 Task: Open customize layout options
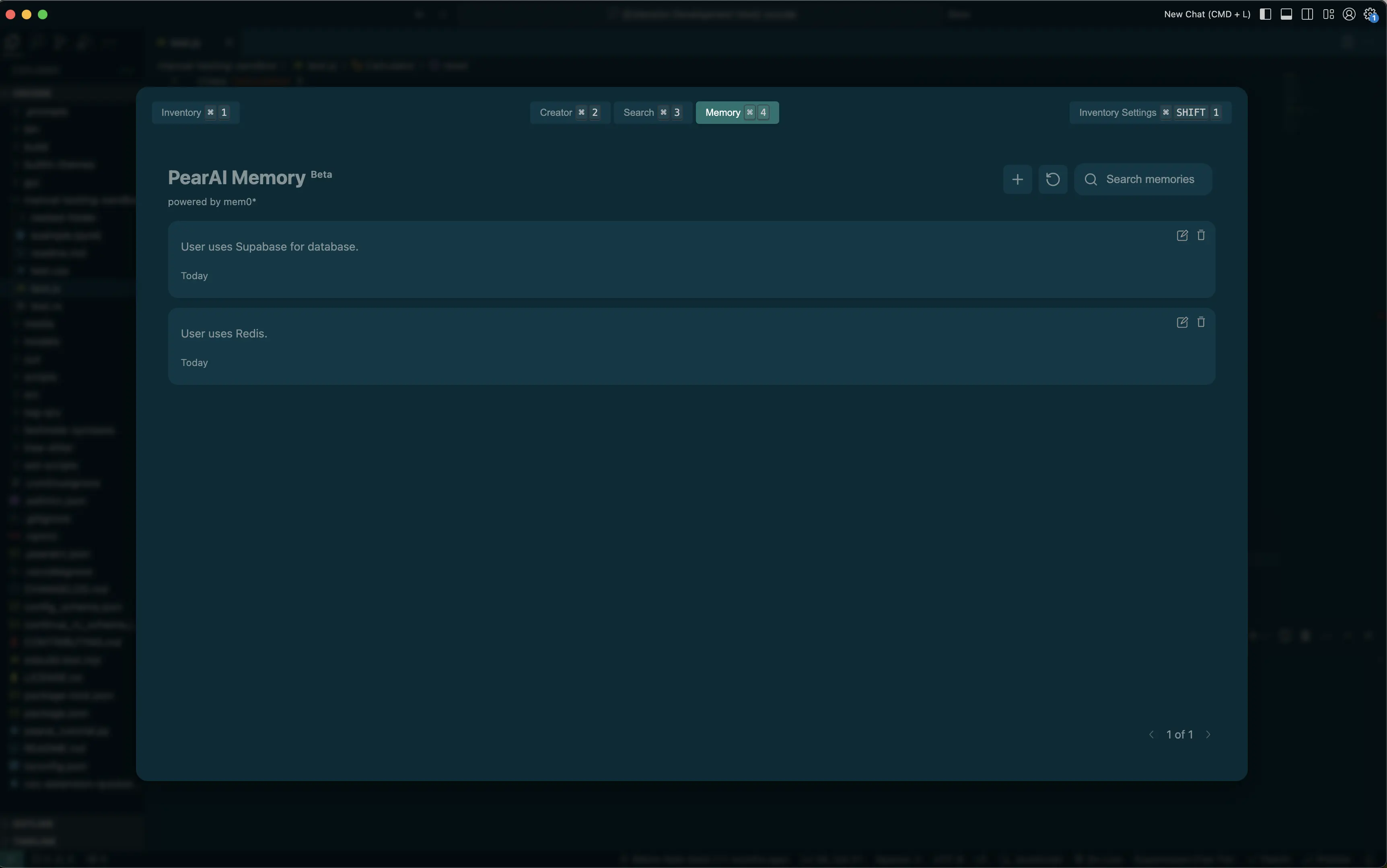[x=1328, y=14]
